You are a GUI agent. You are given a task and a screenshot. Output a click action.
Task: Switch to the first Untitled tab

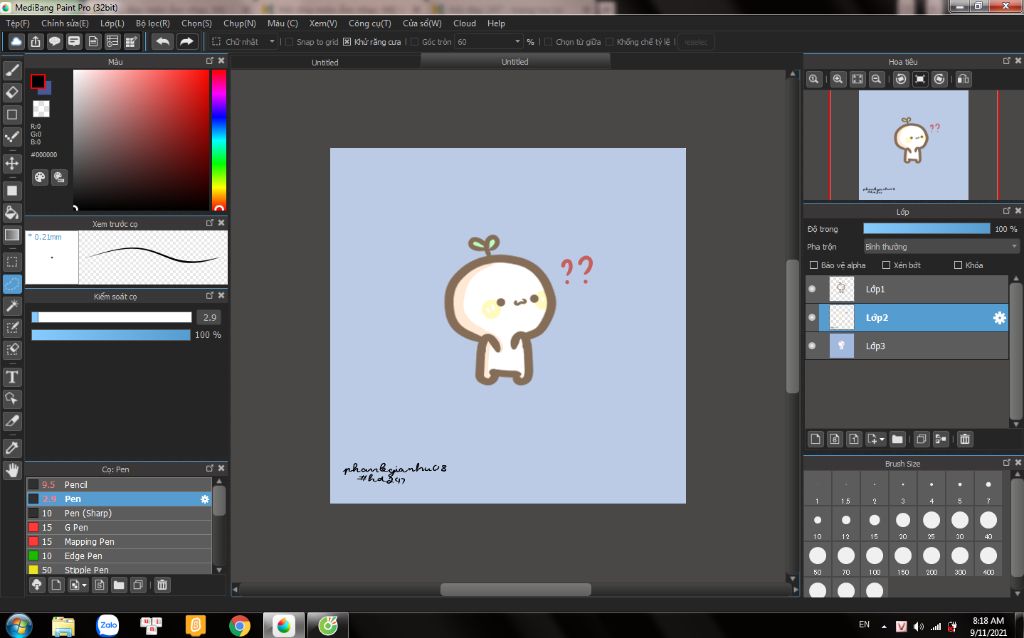pos(325,62)
